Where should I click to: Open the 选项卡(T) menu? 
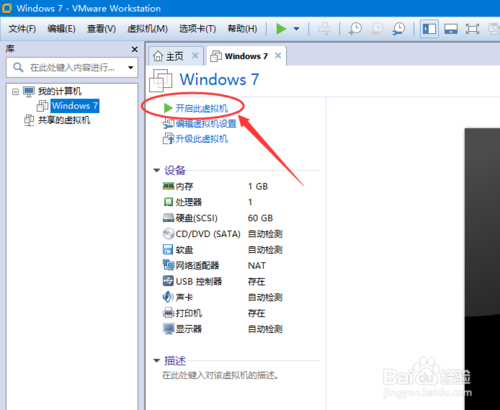tap(198, 29)
